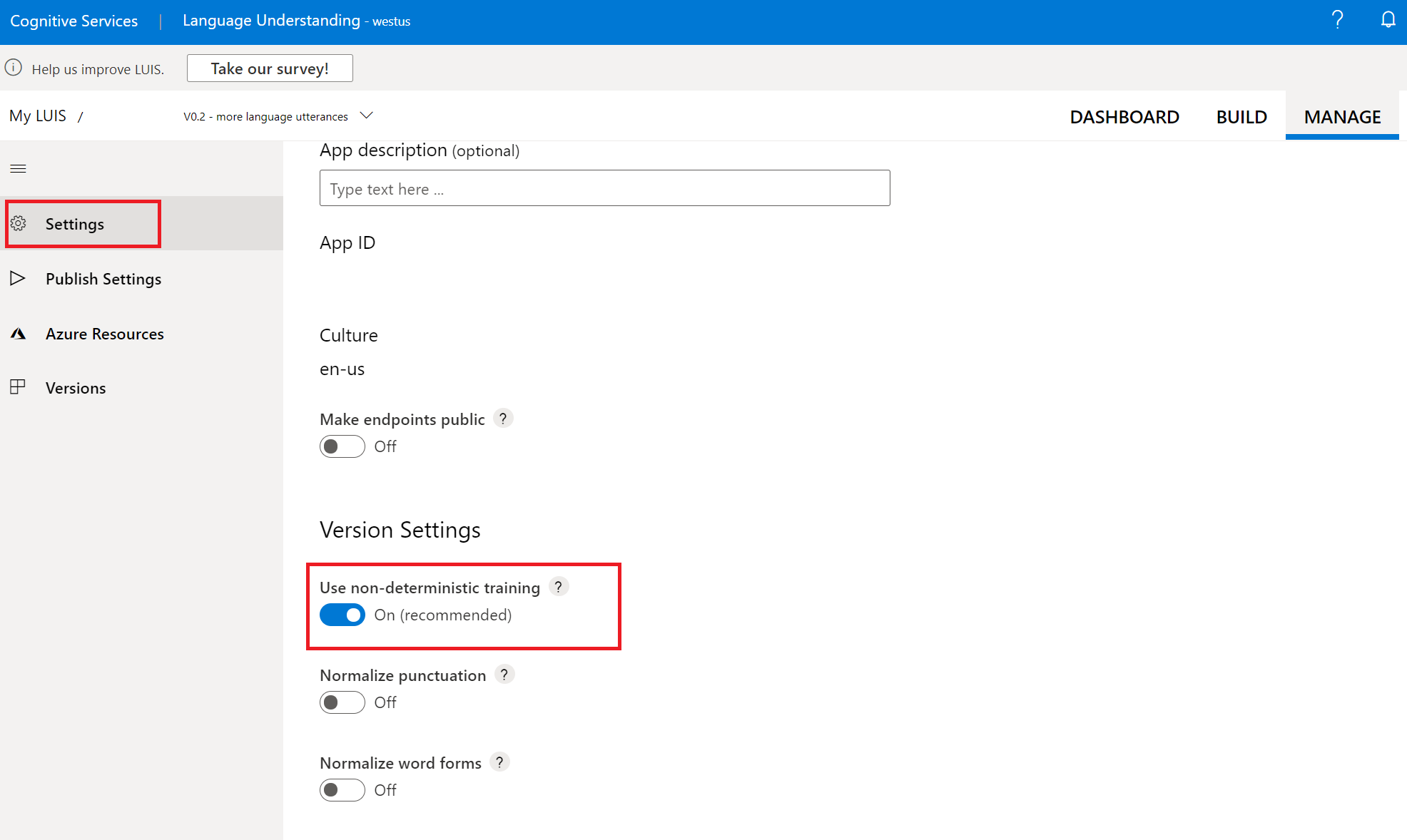Viewport: 1407px width, 840px height.
Task: Click the help question mark in header
Action: pos(1337,20)
